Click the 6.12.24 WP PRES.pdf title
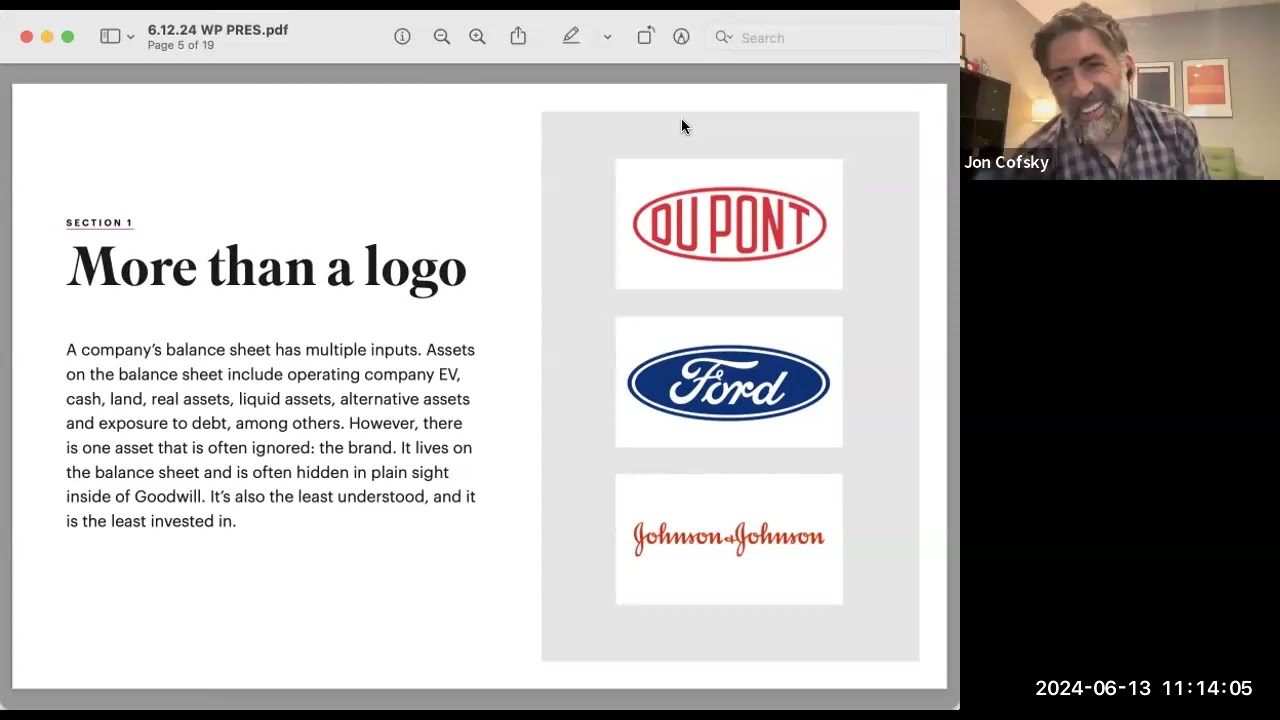1280x720 pixels. [218, 30]
